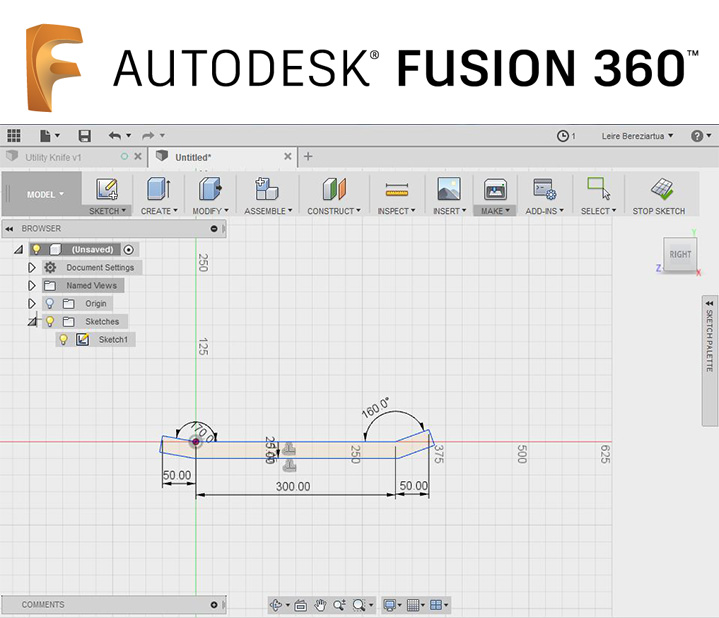Open the INSPECT menu

coord(396,211)
